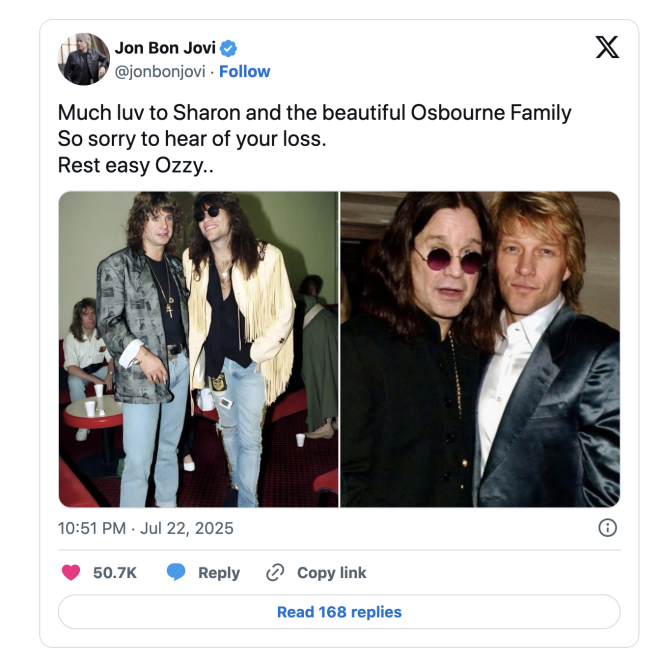Open the profile avatar picture
This screenshot has height=667, width=661.
coord(84,59)
